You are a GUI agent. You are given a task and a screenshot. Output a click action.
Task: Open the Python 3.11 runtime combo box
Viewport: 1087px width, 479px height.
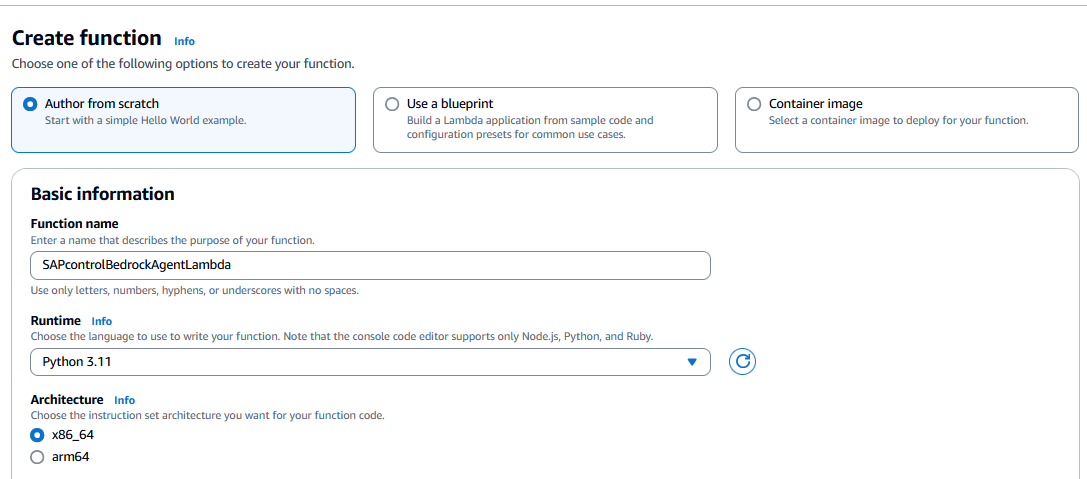371,362
